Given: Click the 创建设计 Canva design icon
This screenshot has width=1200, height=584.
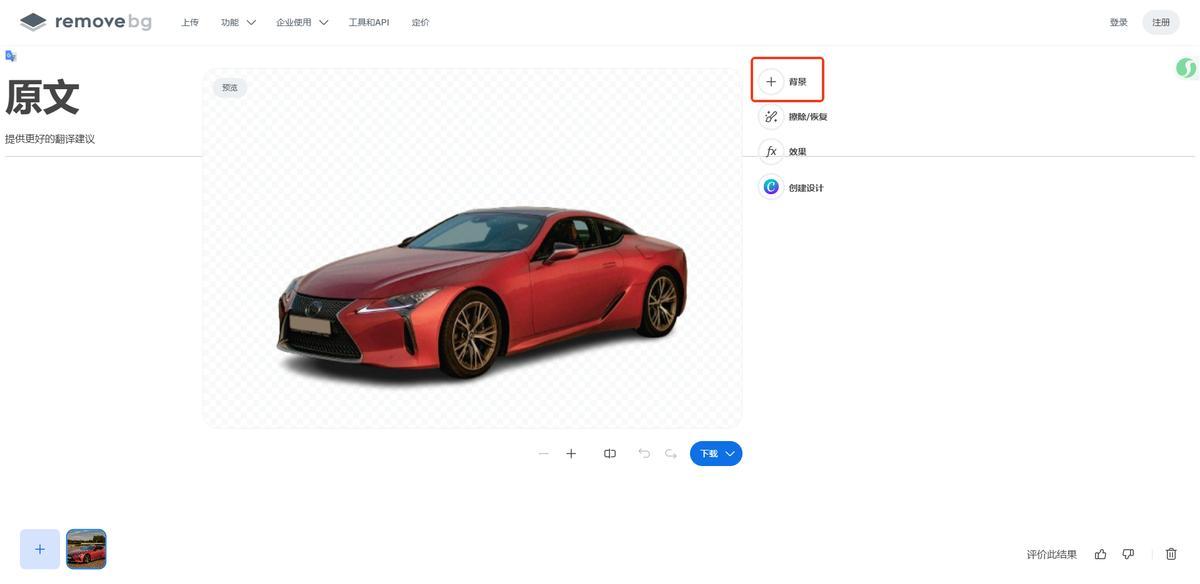Looking at the screenshot, I should click(x=771, y=187).
